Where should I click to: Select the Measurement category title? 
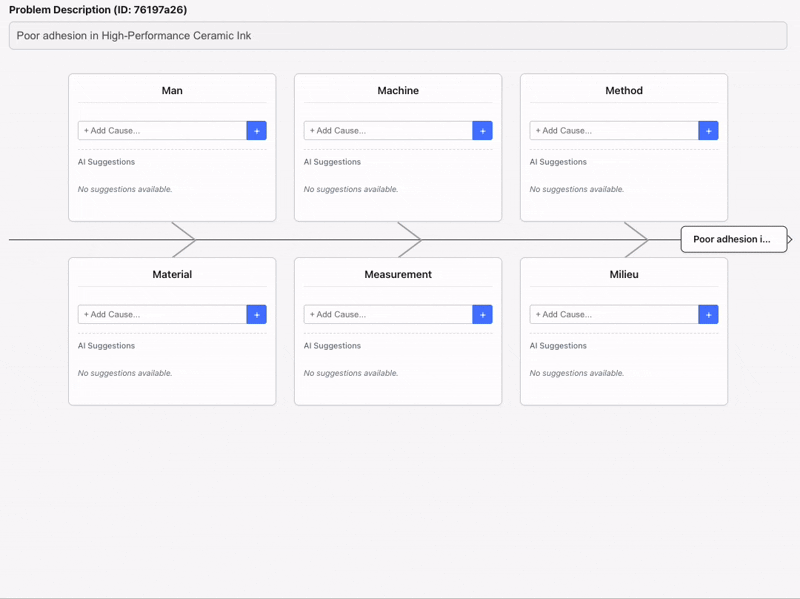[x=398, y=274]
